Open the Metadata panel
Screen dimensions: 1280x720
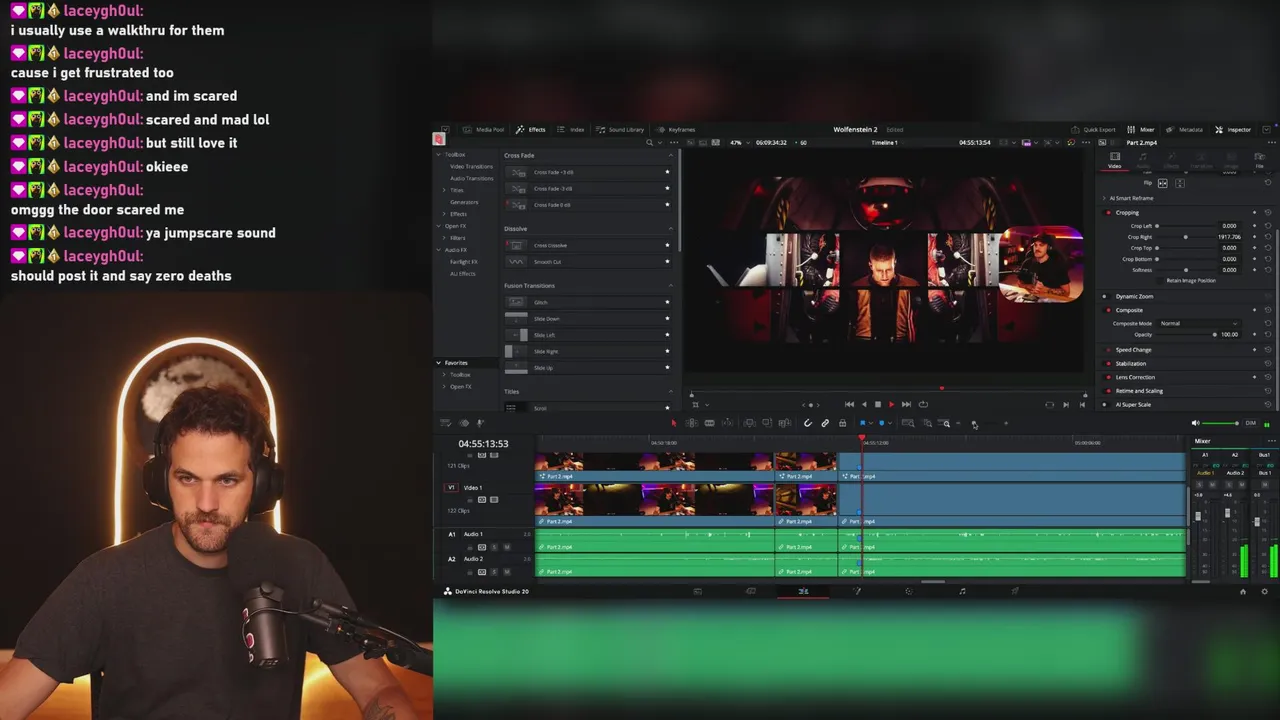[x=1185, y=129]
